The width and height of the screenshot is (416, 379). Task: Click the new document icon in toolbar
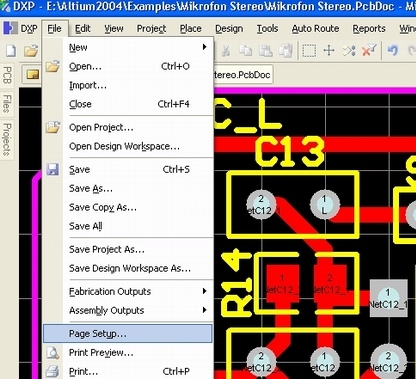pyautogui.click(x=11, y=51)
